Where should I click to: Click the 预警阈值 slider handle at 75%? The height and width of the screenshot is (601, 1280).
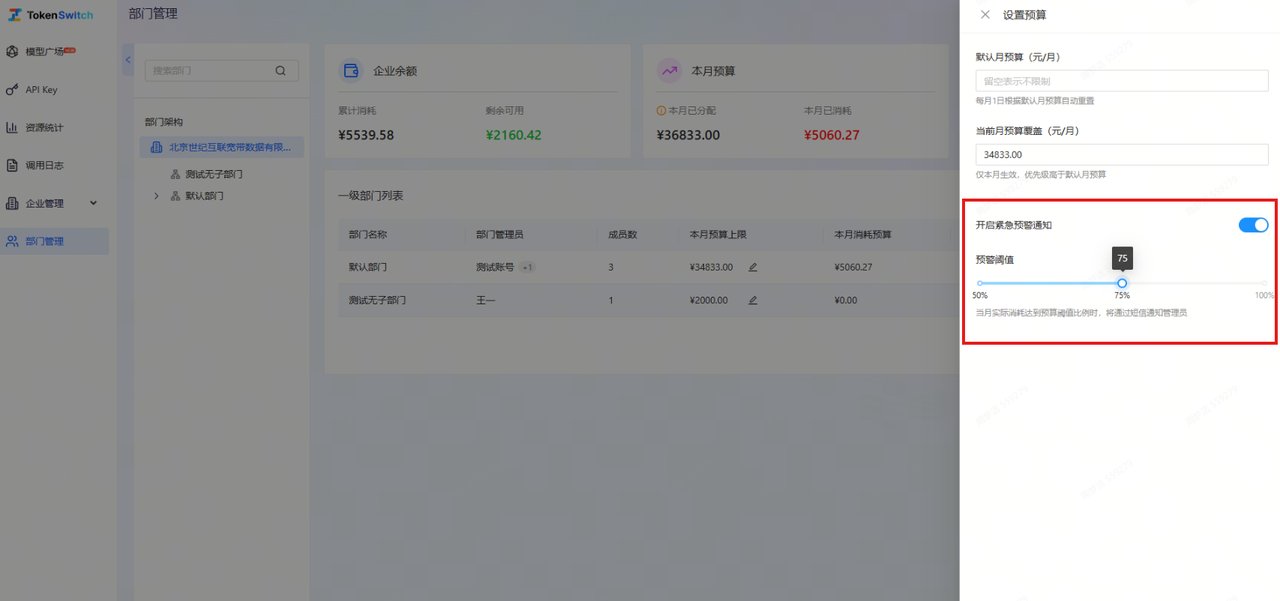pyautogui.click(x=1122, y=283)
